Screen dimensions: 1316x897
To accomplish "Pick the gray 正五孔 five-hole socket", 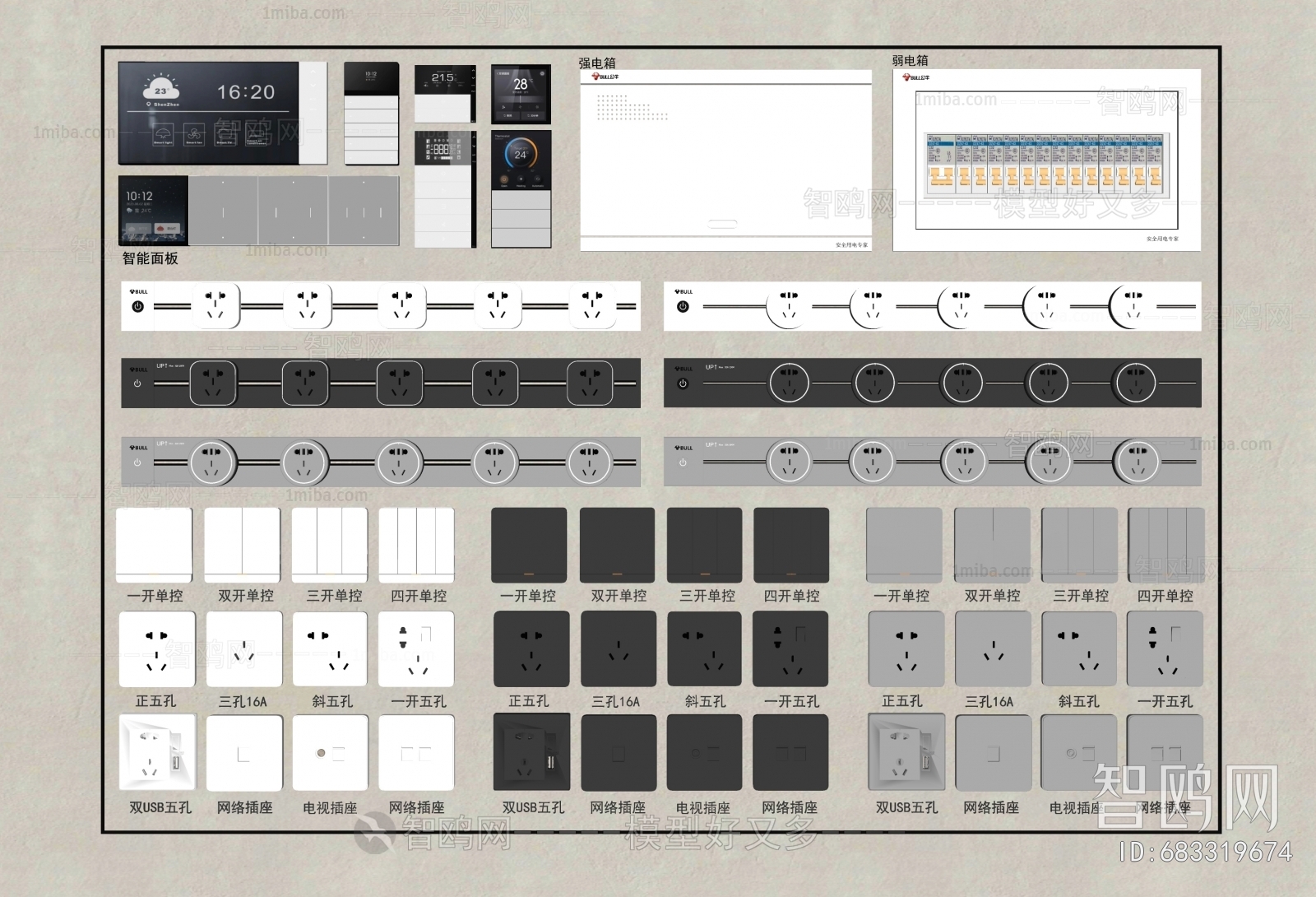I will (x=906, y=649).
